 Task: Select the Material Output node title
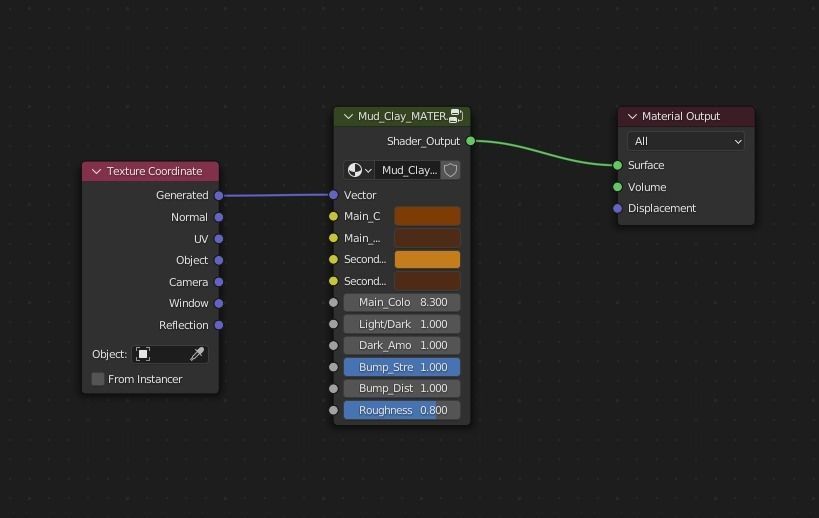tap(681, 116)
